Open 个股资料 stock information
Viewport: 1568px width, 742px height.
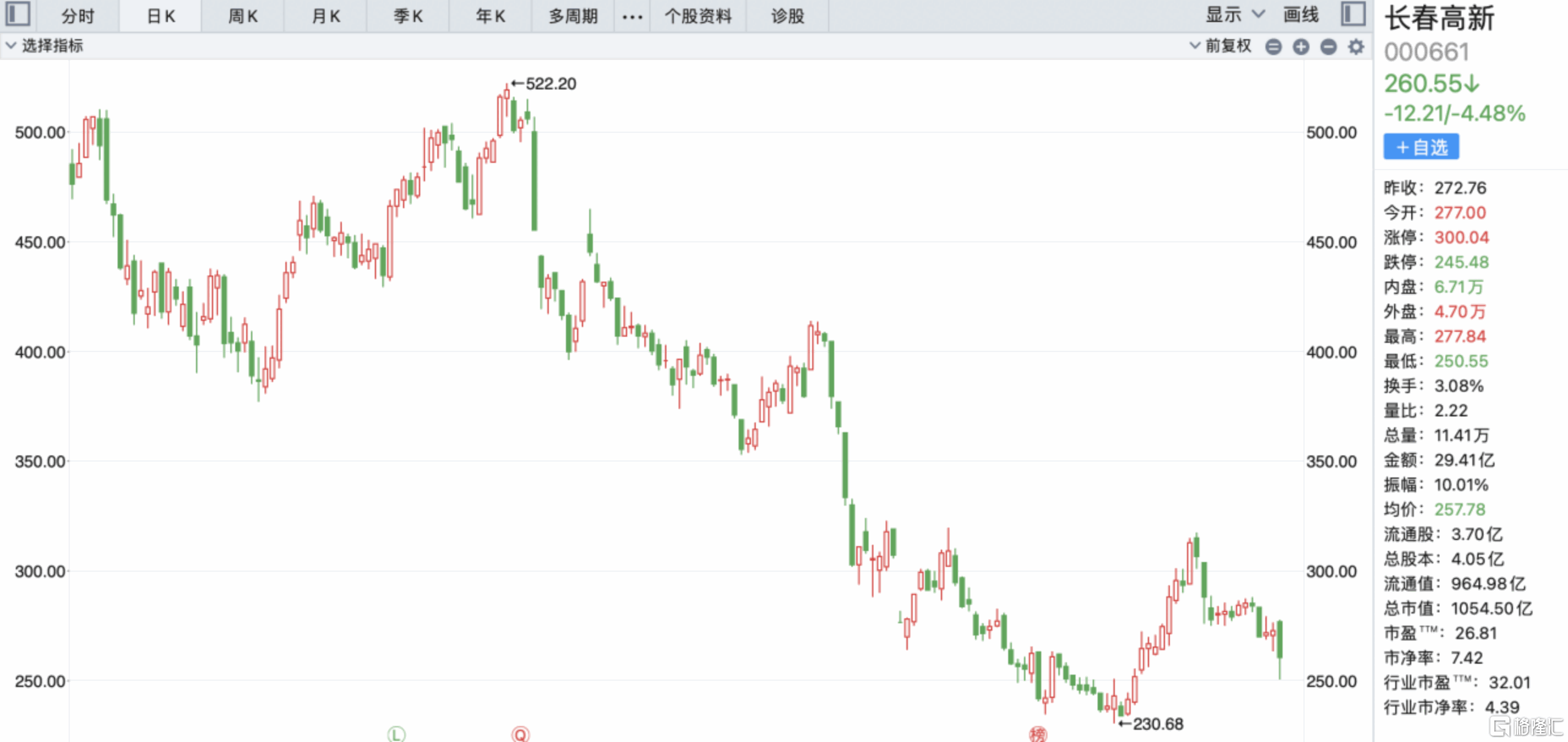[698, 16]
